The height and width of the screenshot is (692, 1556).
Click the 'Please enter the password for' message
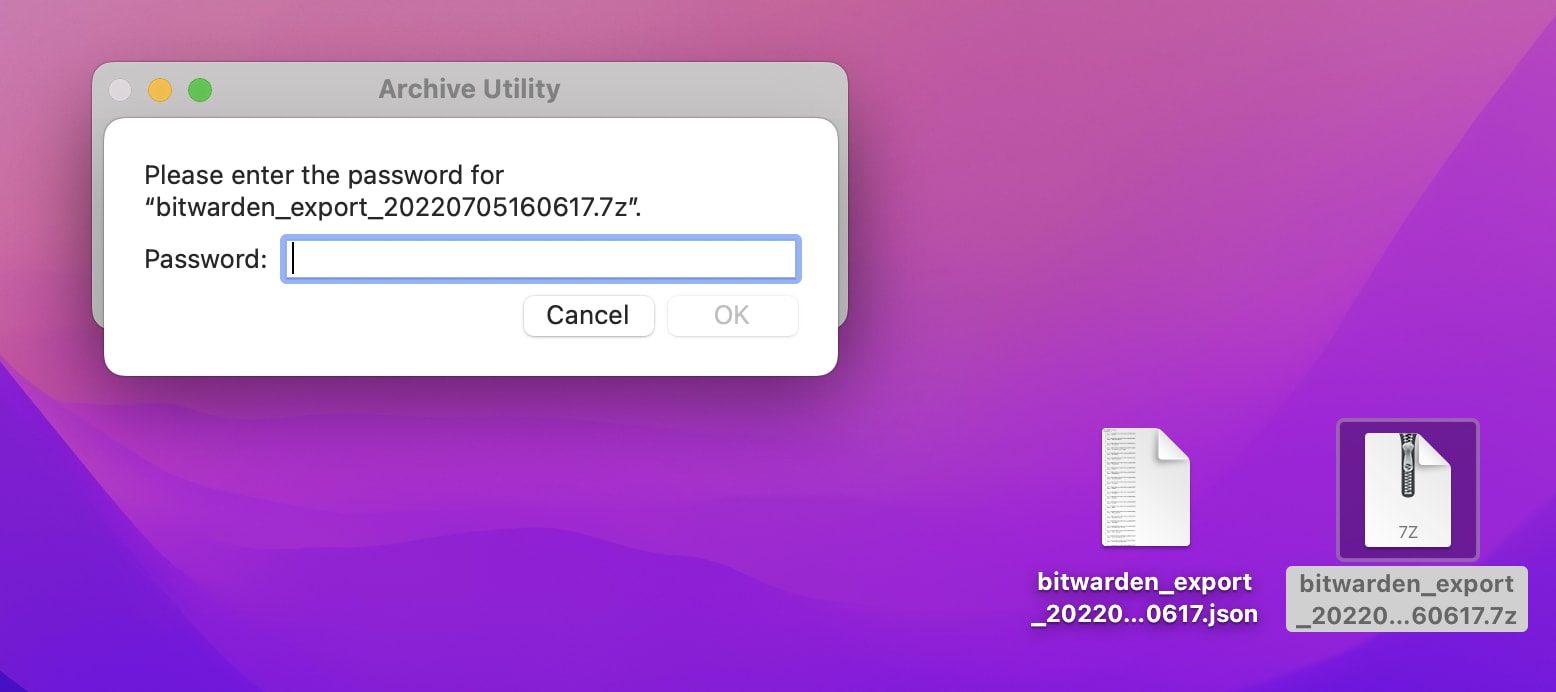(x=324, y=175)
